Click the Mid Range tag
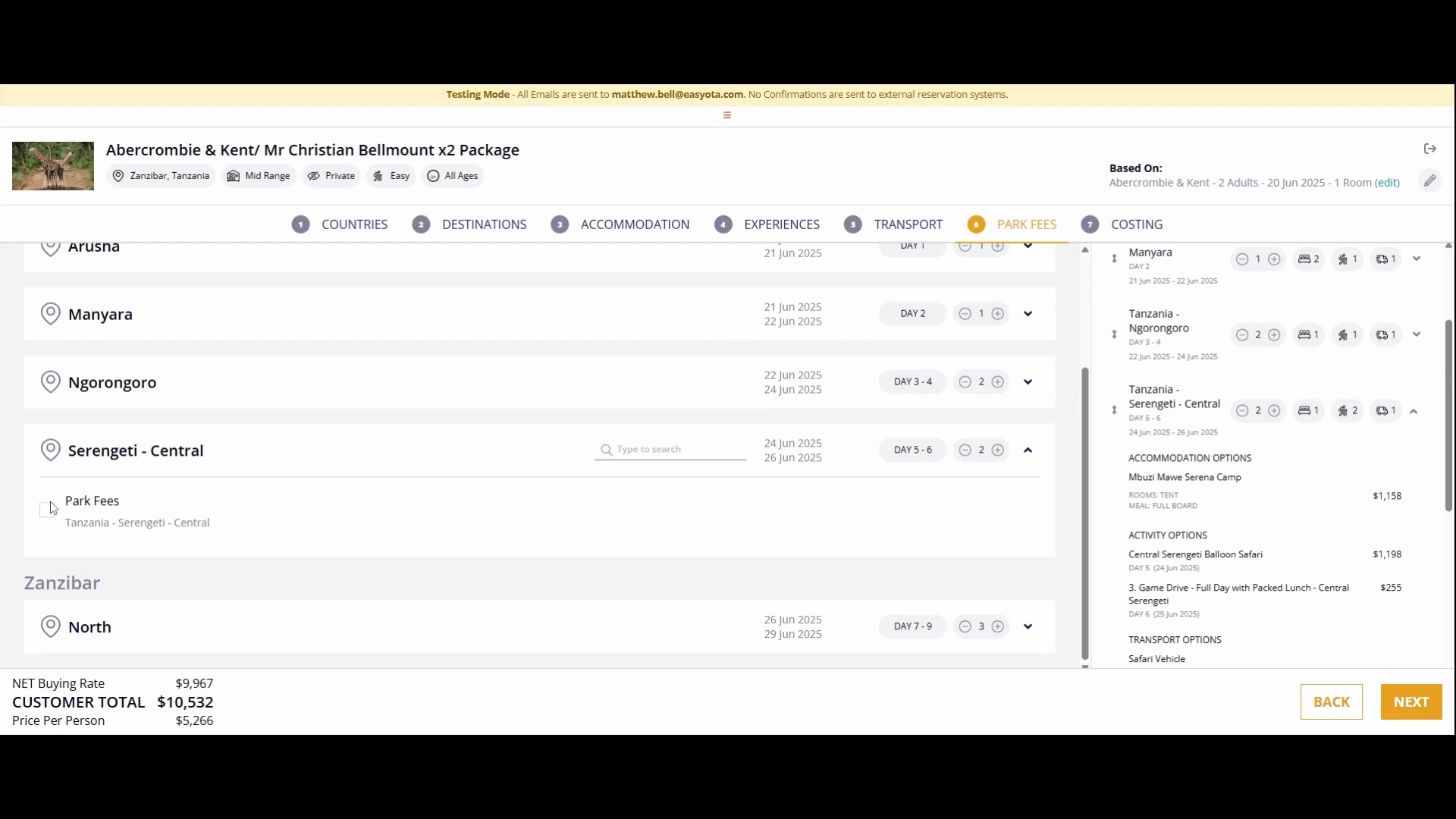Viewport: 1456px width, 819px height. 259,176
